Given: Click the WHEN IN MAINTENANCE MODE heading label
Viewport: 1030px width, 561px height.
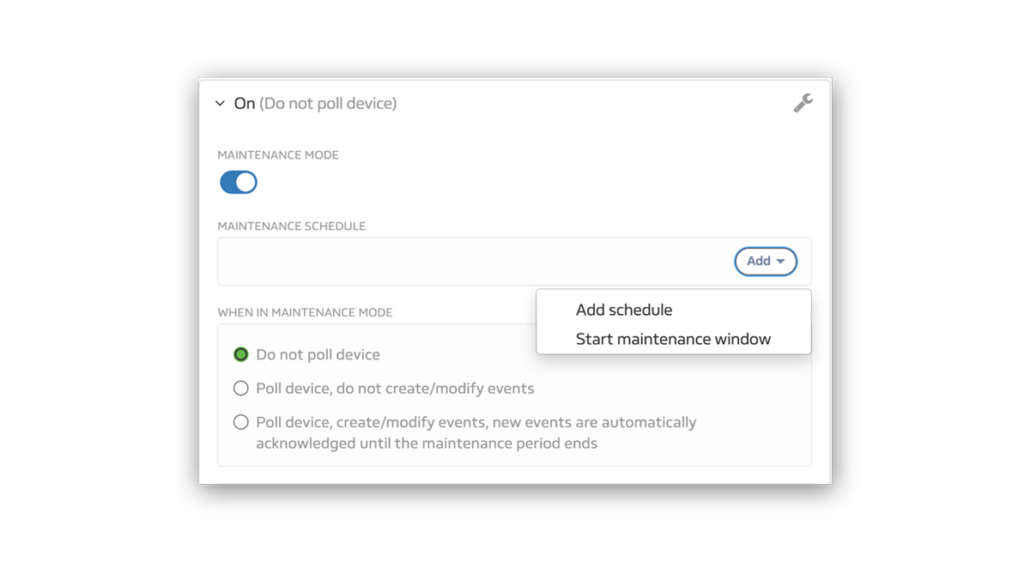Looking at the screenshot, I should (x=305, y=313).
